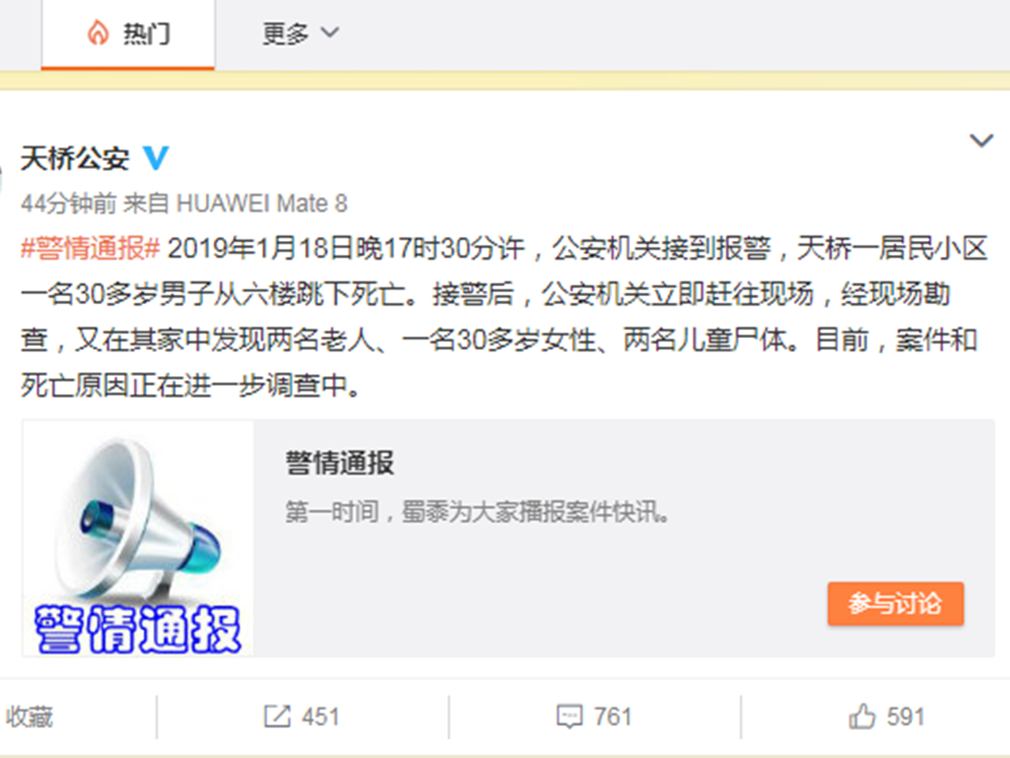Open the 44分钟前 timestamp link

click(x=68, y=204)
